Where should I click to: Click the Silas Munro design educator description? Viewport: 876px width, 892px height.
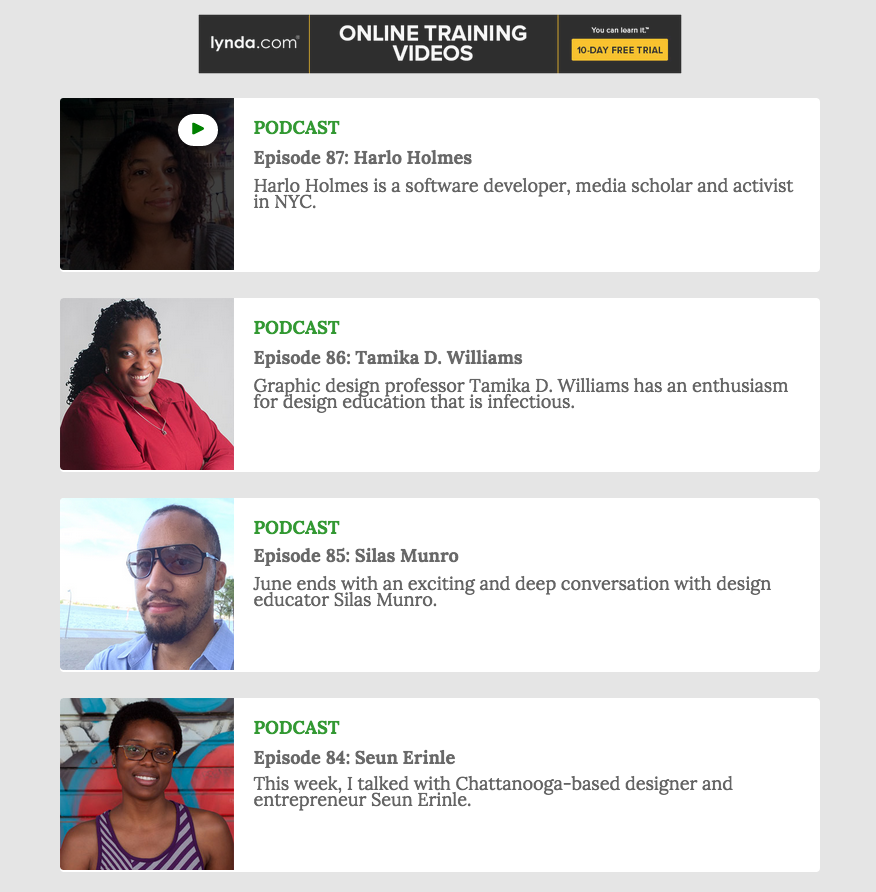click(512, 592)
